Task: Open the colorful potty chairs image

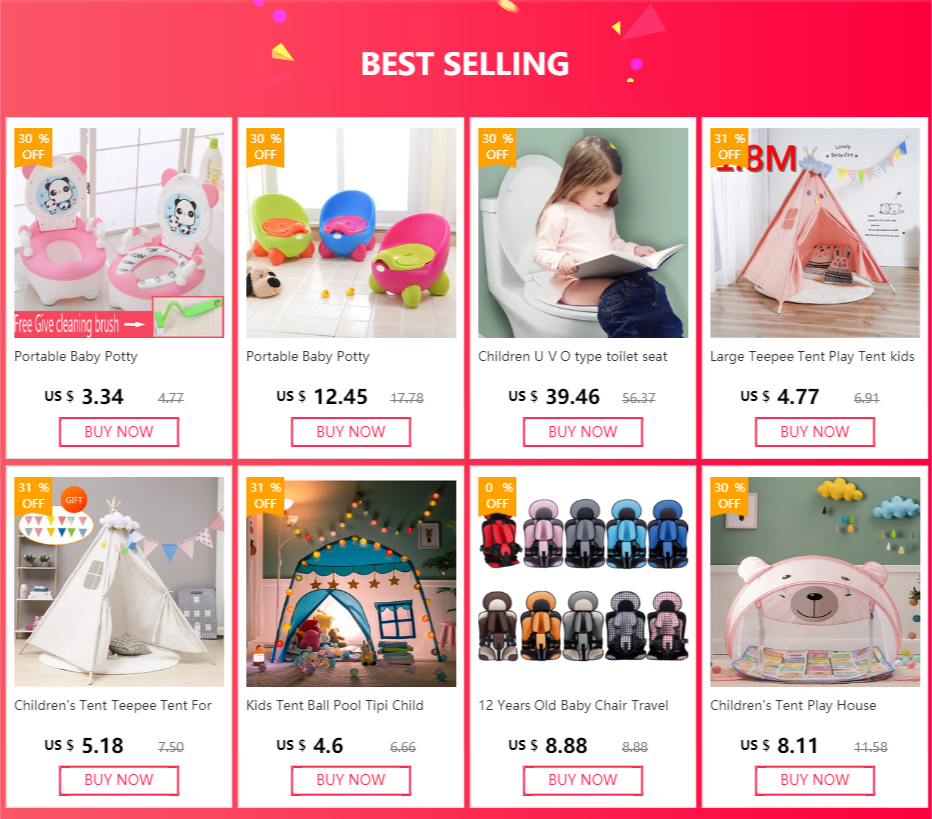Action: click(x=351, y=233)
